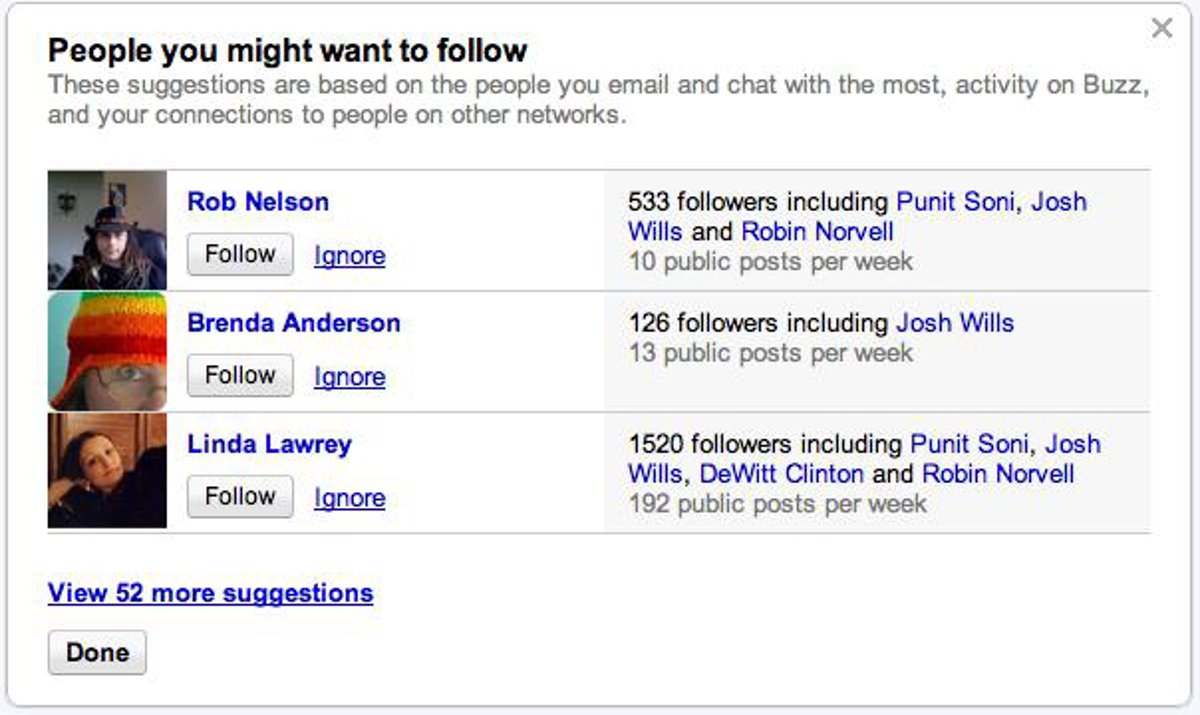Image resolution: width=1200 pixels, height=715 pixels.
Task: Open Linda Lawrey's profile picture
Action: click(x=107, y=471)
